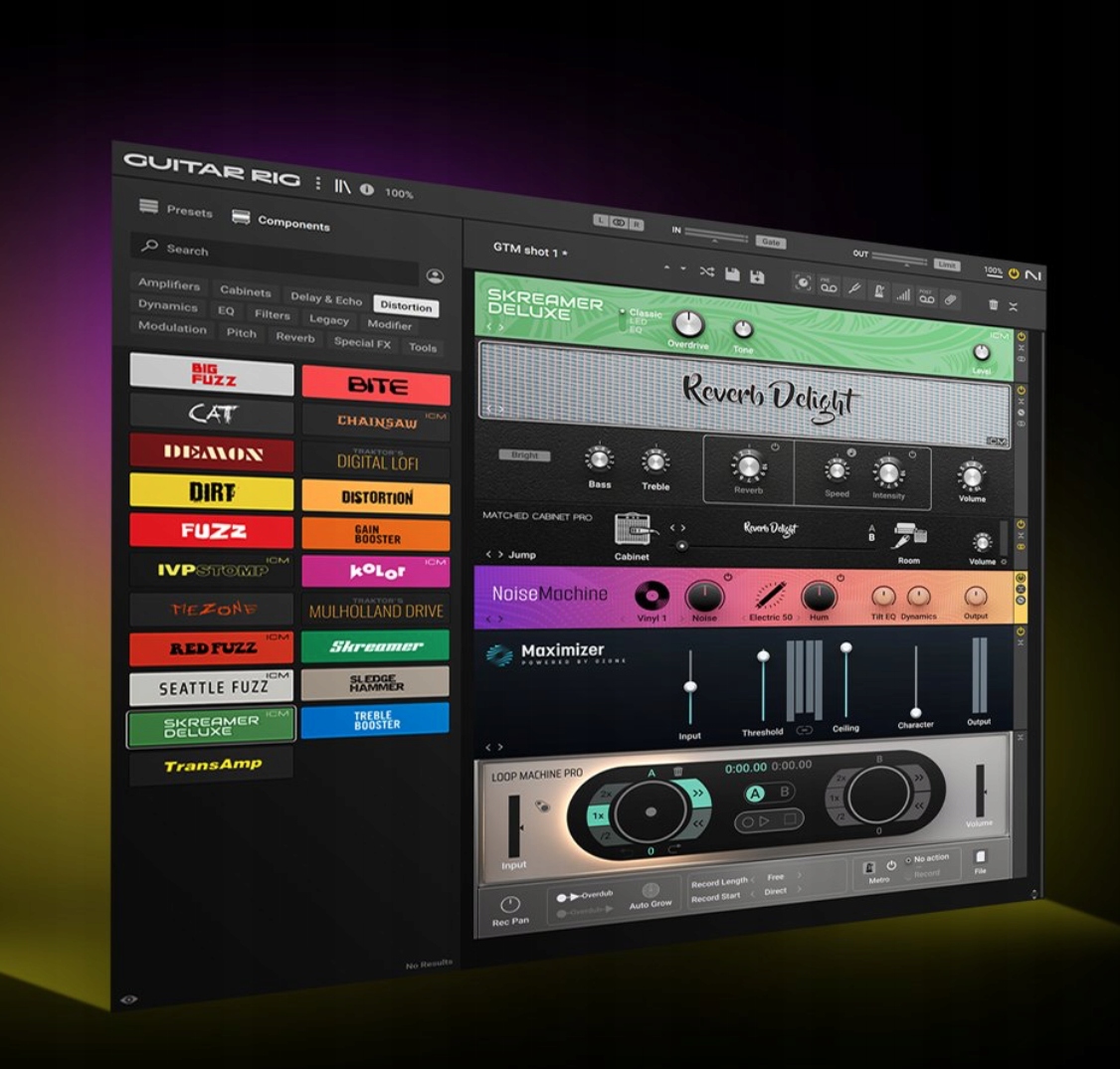
Task: Toggle NoiseMachine component power button
Action: coord(1021,578)
